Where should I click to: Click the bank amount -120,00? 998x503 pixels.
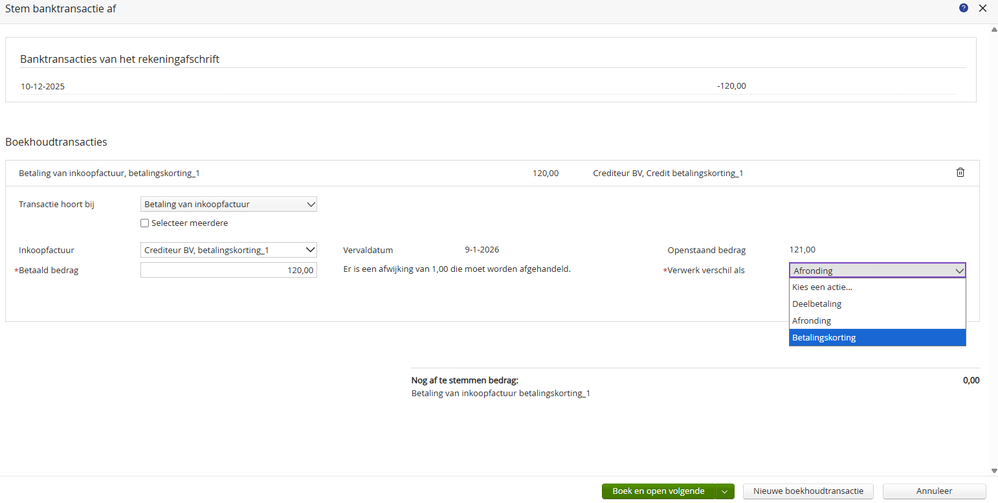pos(731,86)
